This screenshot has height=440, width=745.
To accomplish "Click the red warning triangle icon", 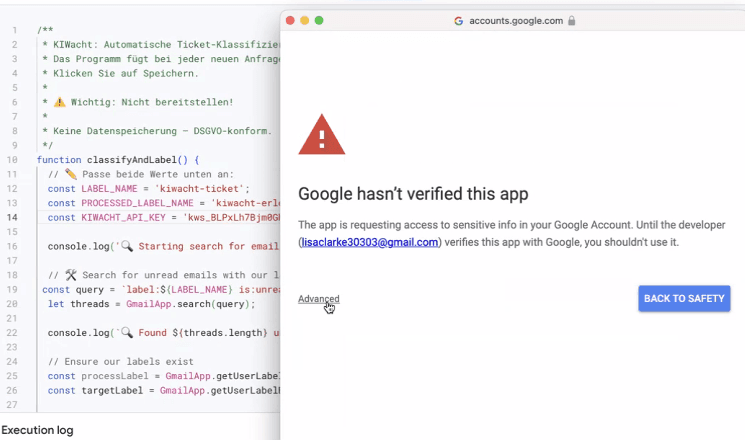I will (x=322, y=136).
